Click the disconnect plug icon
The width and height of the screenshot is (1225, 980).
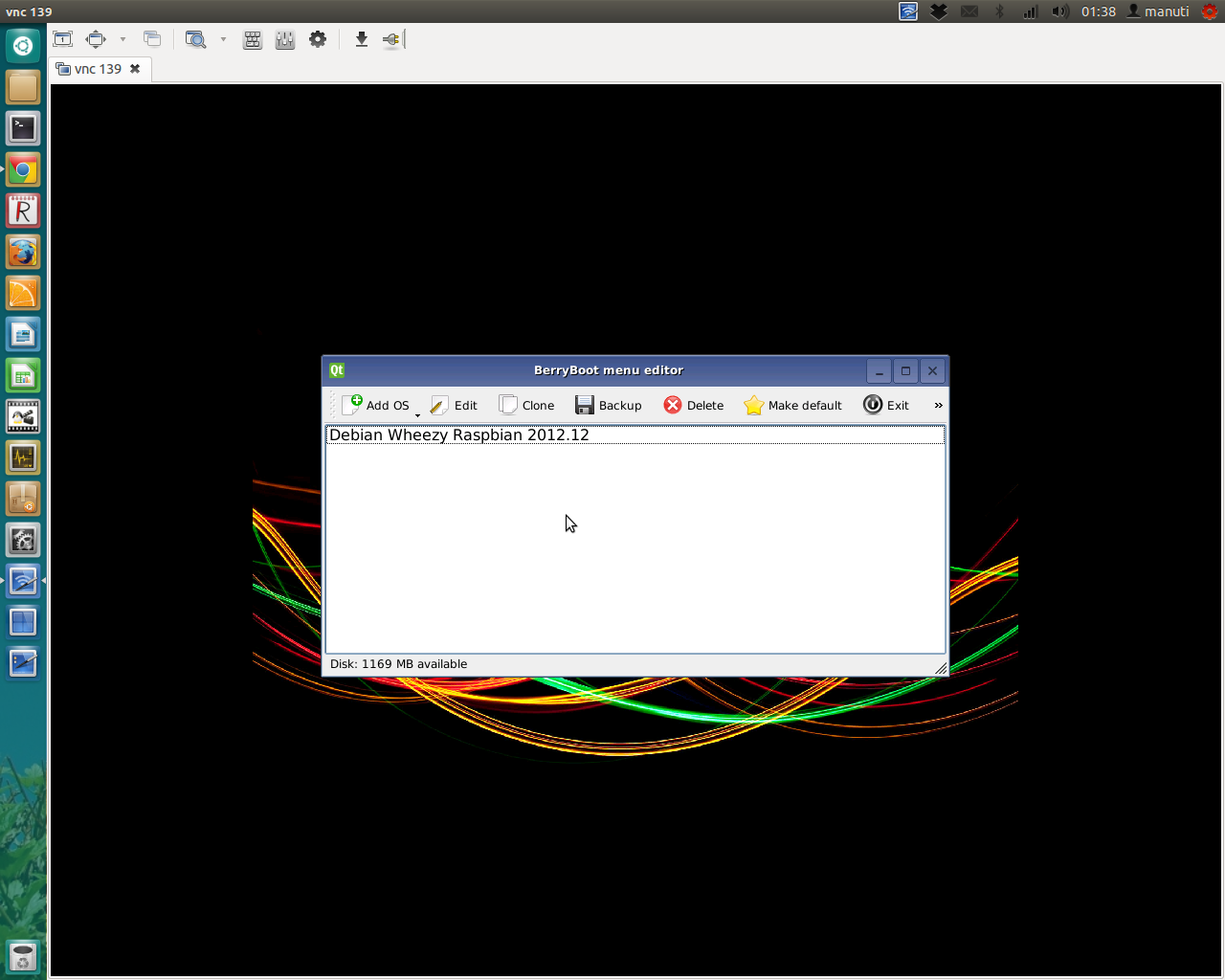392,39
